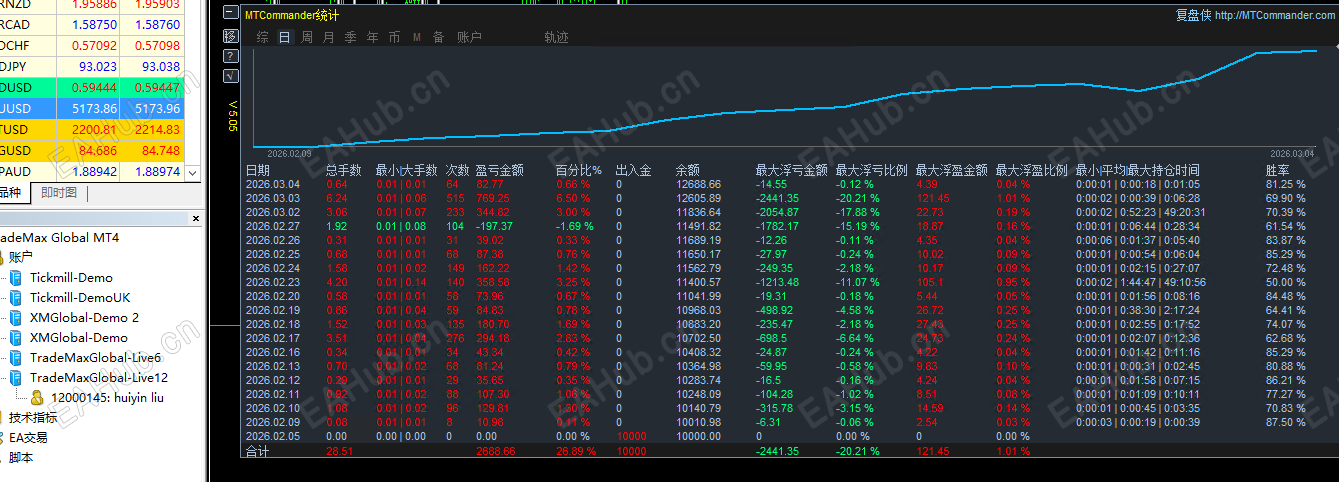Click the balance value 12688.66
1339x482 pixels.
point(698,184)
